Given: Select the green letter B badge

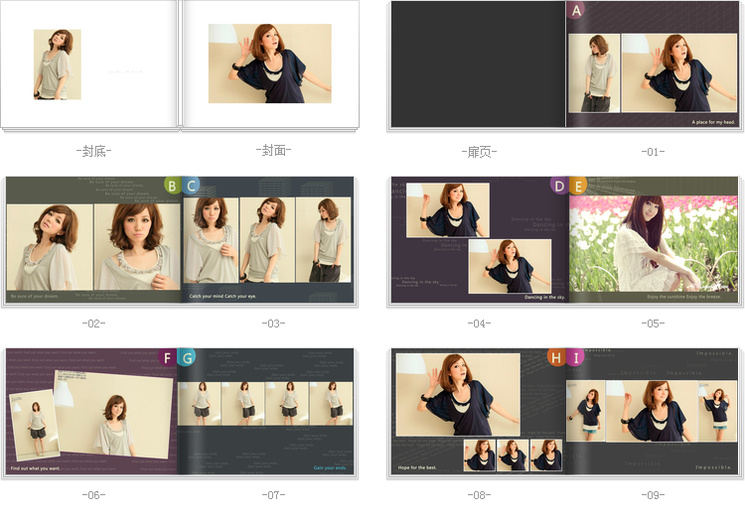Looking at the screenshot, I should point(172,185).
